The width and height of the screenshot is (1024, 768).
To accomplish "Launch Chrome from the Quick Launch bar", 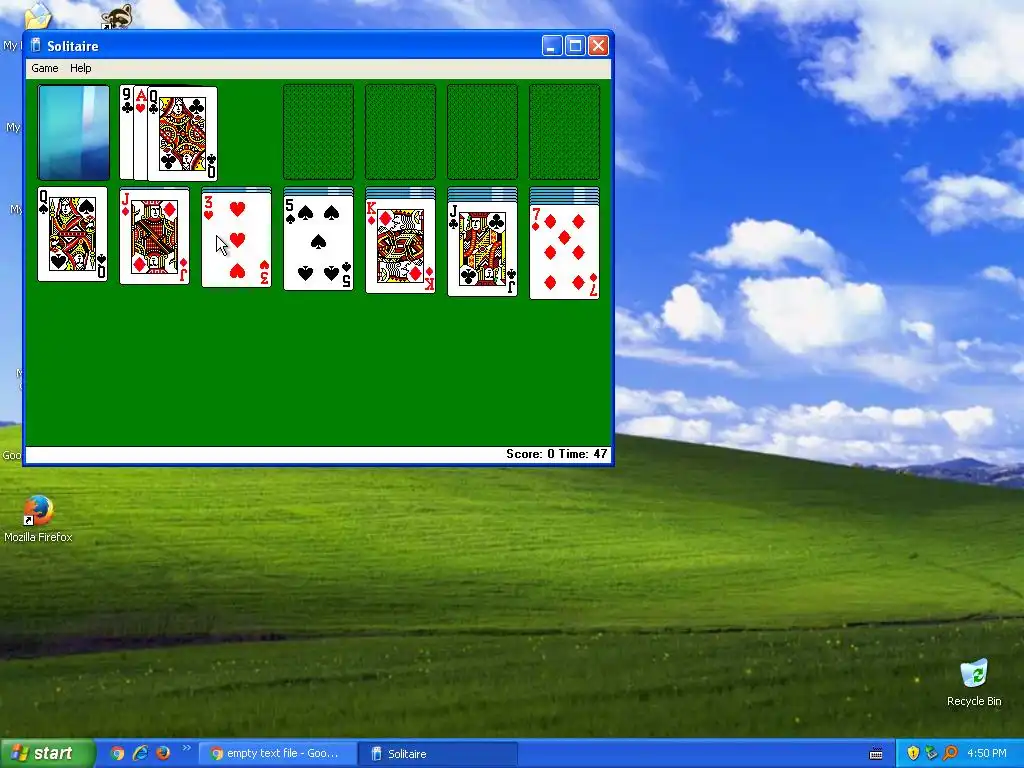I will pyautogui.click(x=117, y=753).
